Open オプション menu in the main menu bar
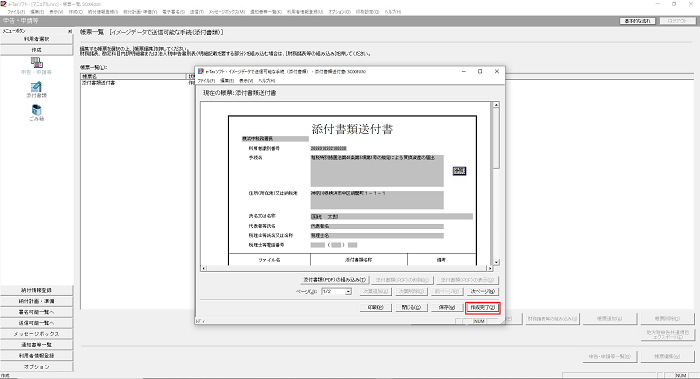 tap(339, 12)
